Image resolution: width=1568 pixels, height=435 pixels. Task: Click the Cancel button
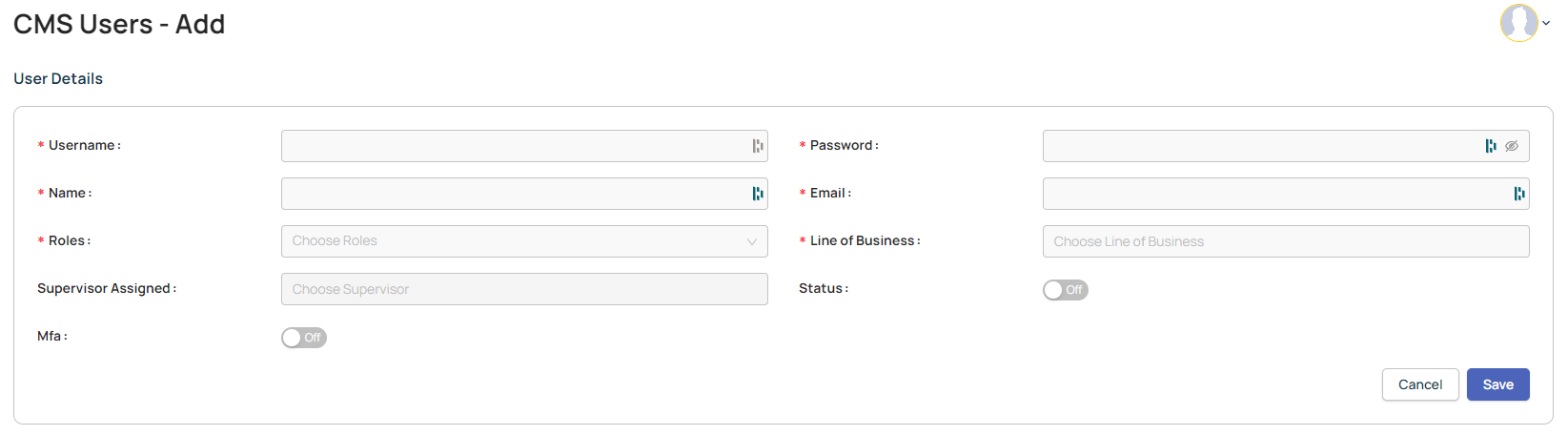point(1420,384)
